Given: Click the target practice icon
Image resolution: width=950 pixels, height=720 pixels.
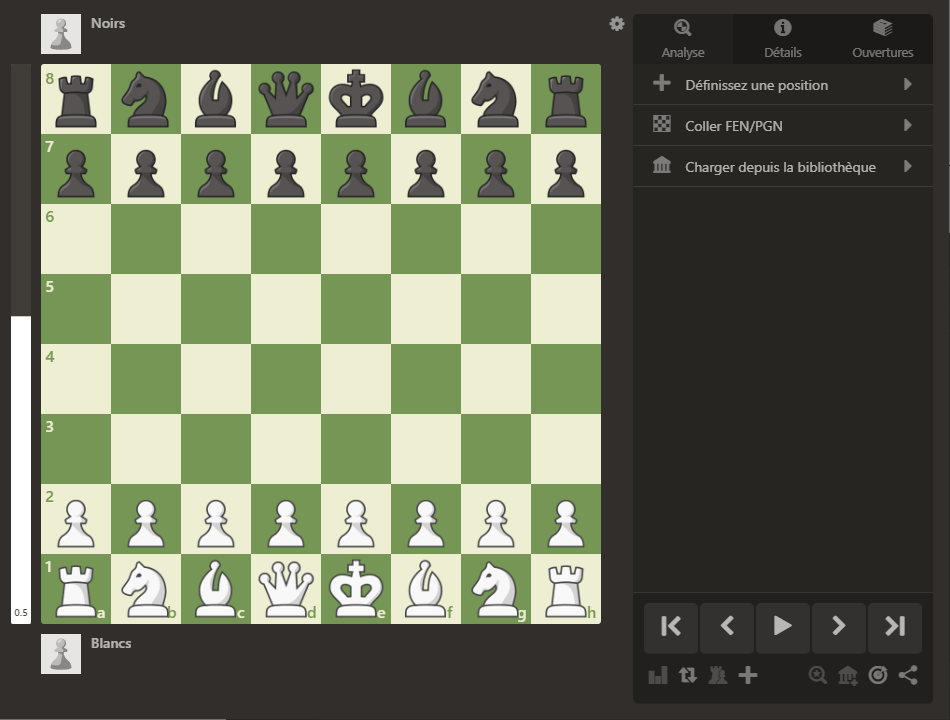Looking at the screenshot, I should tap(878, 675).
